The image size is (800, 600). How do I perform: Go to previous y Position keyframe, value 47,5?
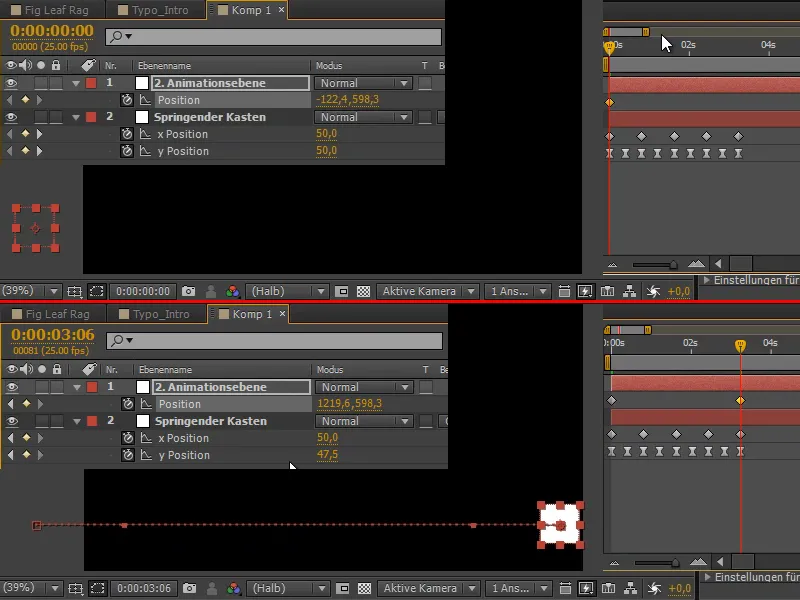click(11, 455)
